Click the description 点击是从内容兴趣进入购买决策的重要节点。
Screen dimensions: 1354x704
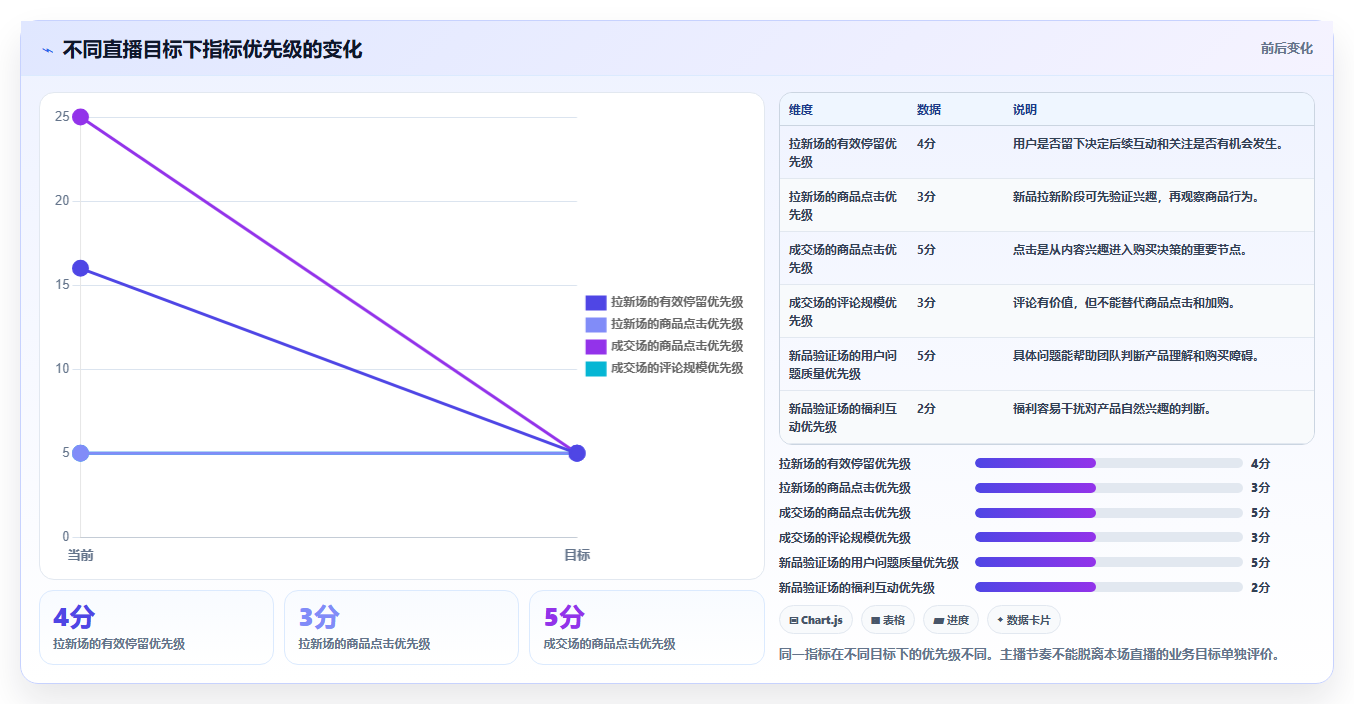click(1130, 250)
